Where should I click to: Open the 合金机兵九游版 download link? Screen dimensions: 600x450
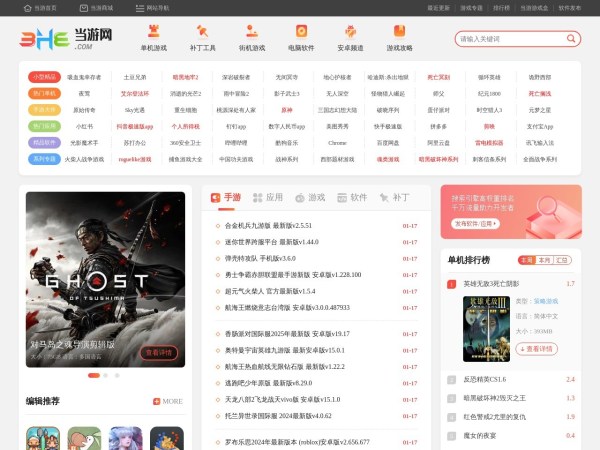(268, 226)
